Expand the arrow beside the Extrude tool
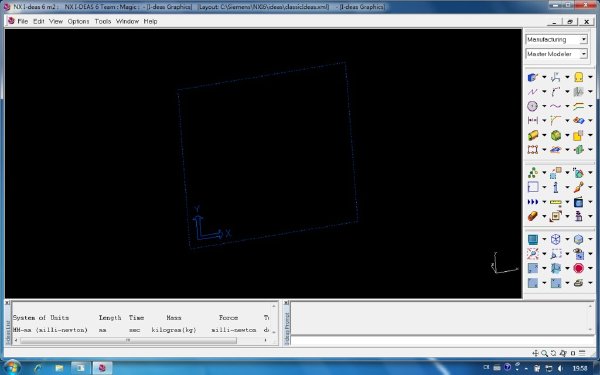This screenshot has width=600, height=375. click(x=544, y=135)
